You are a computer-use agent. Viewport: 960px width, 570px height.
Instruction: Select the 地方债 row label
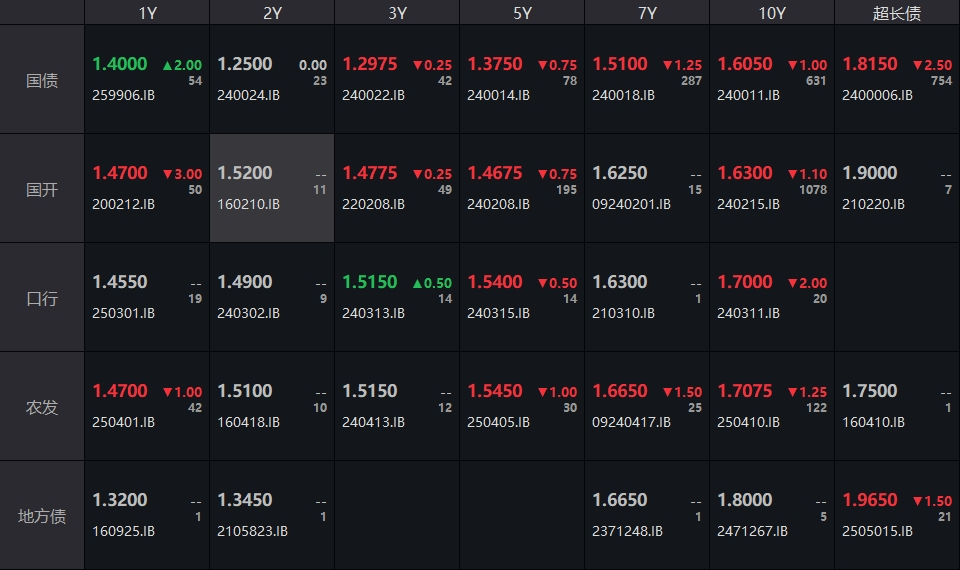pos(42,516)
